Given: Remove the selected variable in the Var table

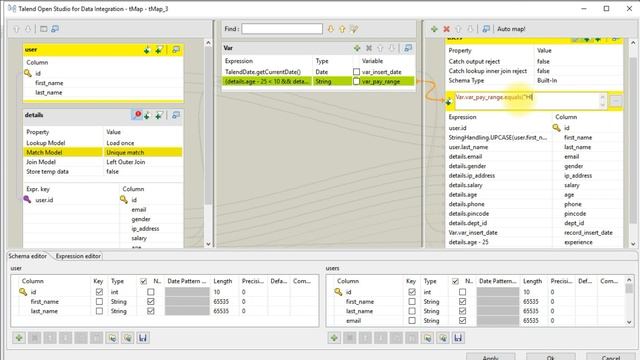Looking at the screenshot, I should (x=369, y=48).
